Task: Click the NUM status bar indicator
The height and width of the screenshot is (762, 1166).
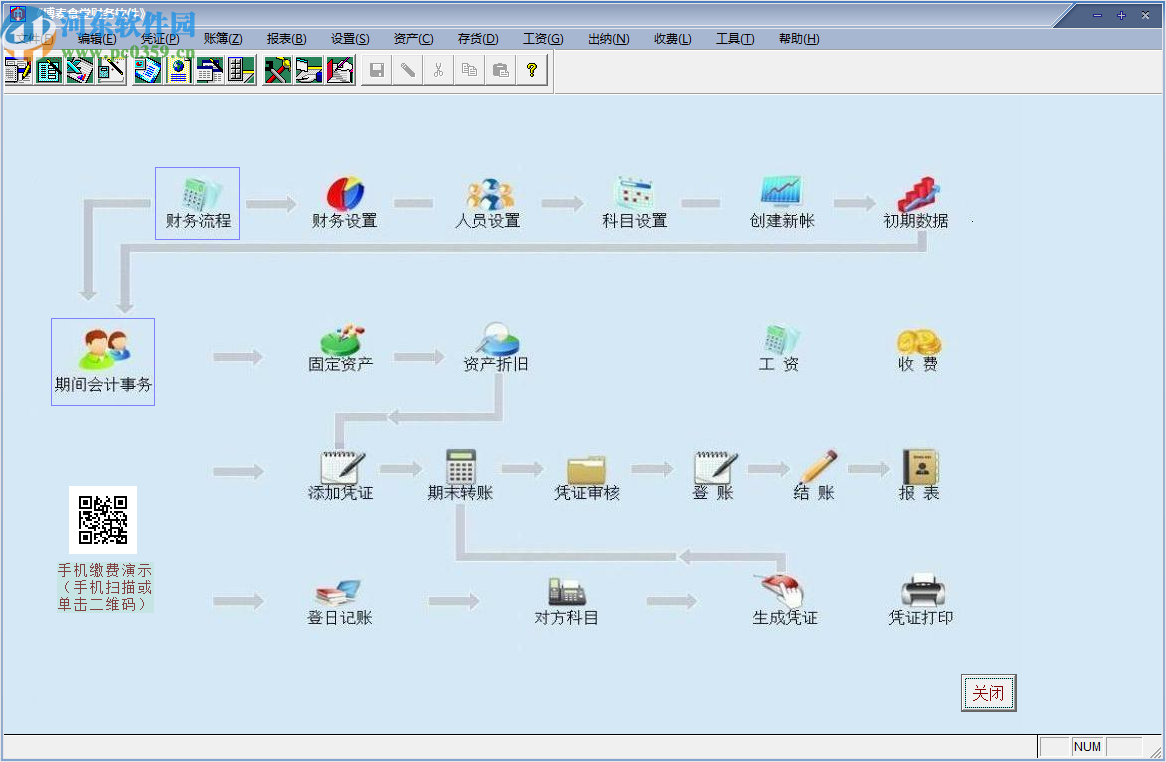Action: 1087,746
